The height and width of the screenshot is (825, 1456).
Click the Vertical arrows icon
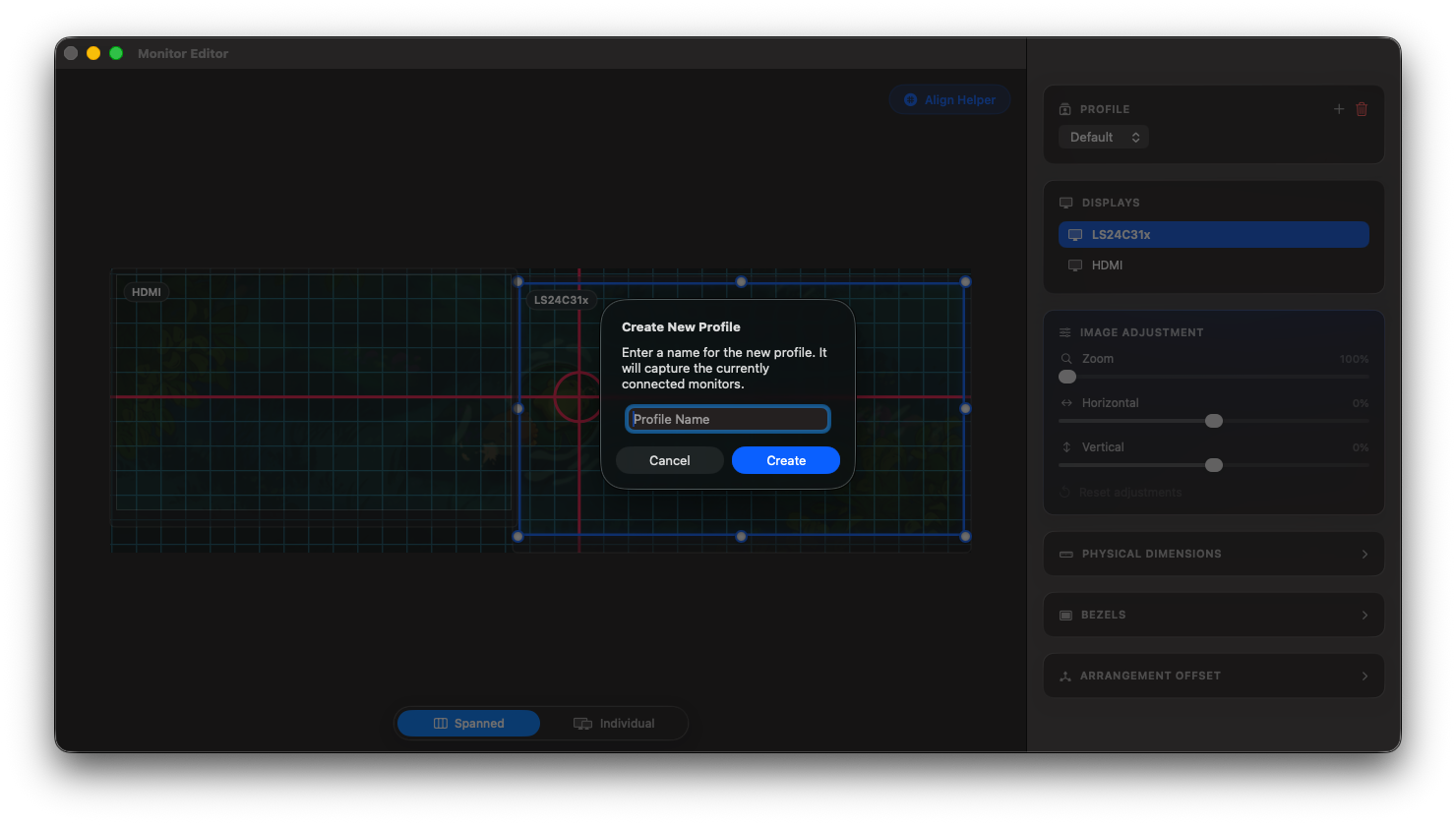[x=1066, y=447]
